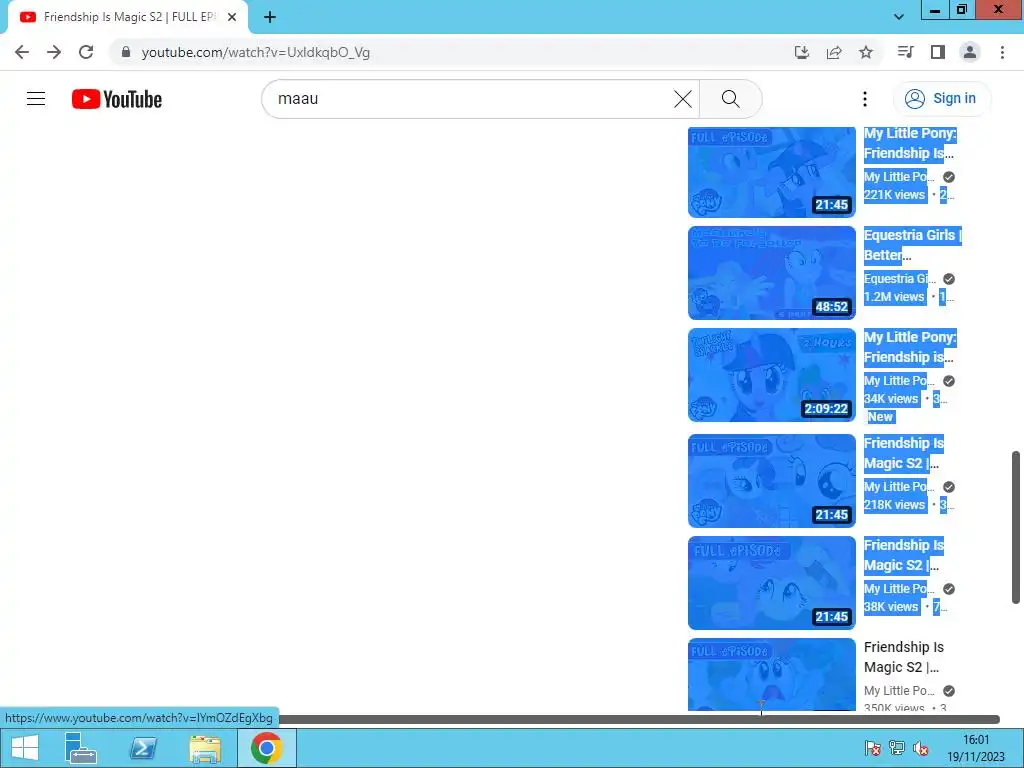Open the 218K views video thumbnail
The width and height of the screenshot is (1024, 768).
click(771, 481)
